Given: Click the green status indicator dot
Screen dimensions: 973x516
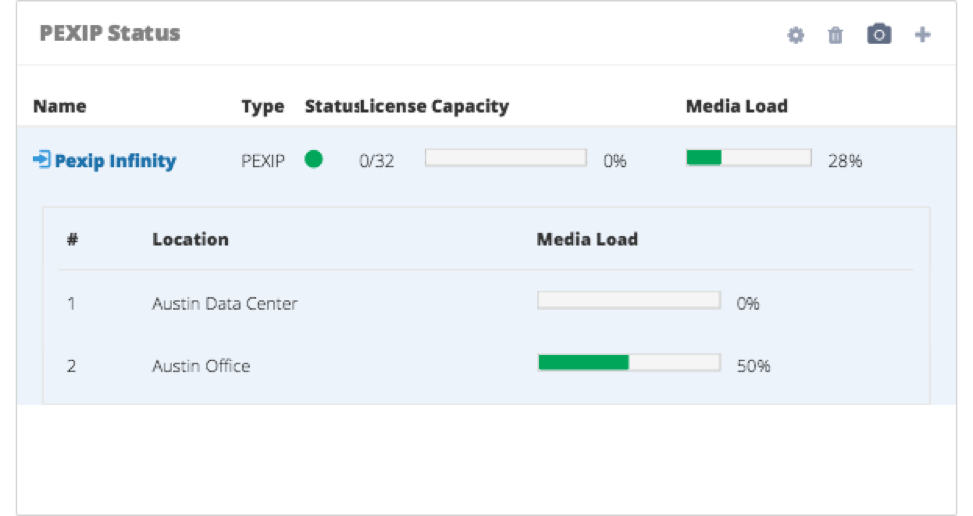Looking at the screenshot, I should 313,159.
